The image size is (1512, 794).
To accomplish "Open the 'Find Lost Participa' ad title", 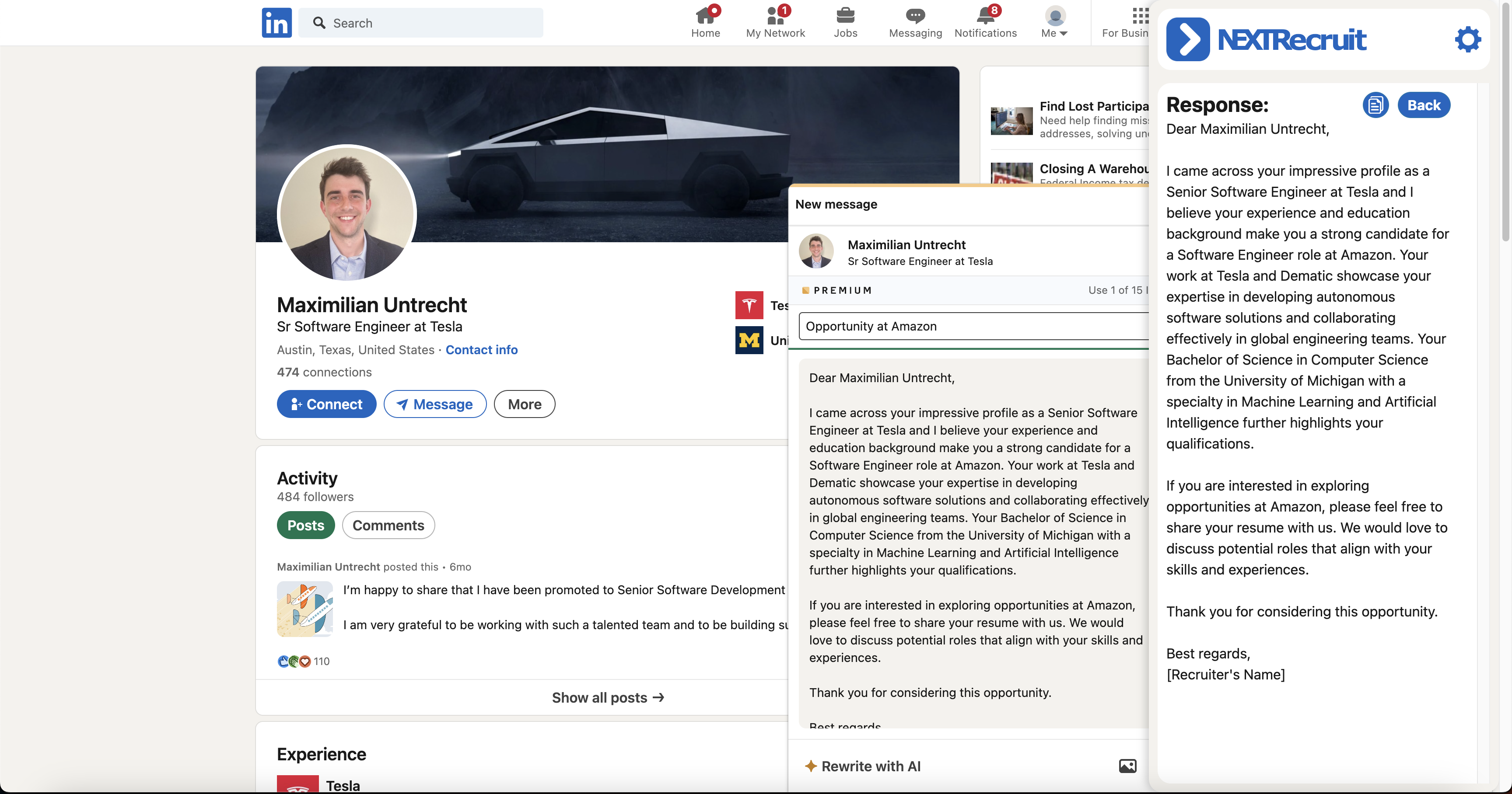I will point(1094,106).
